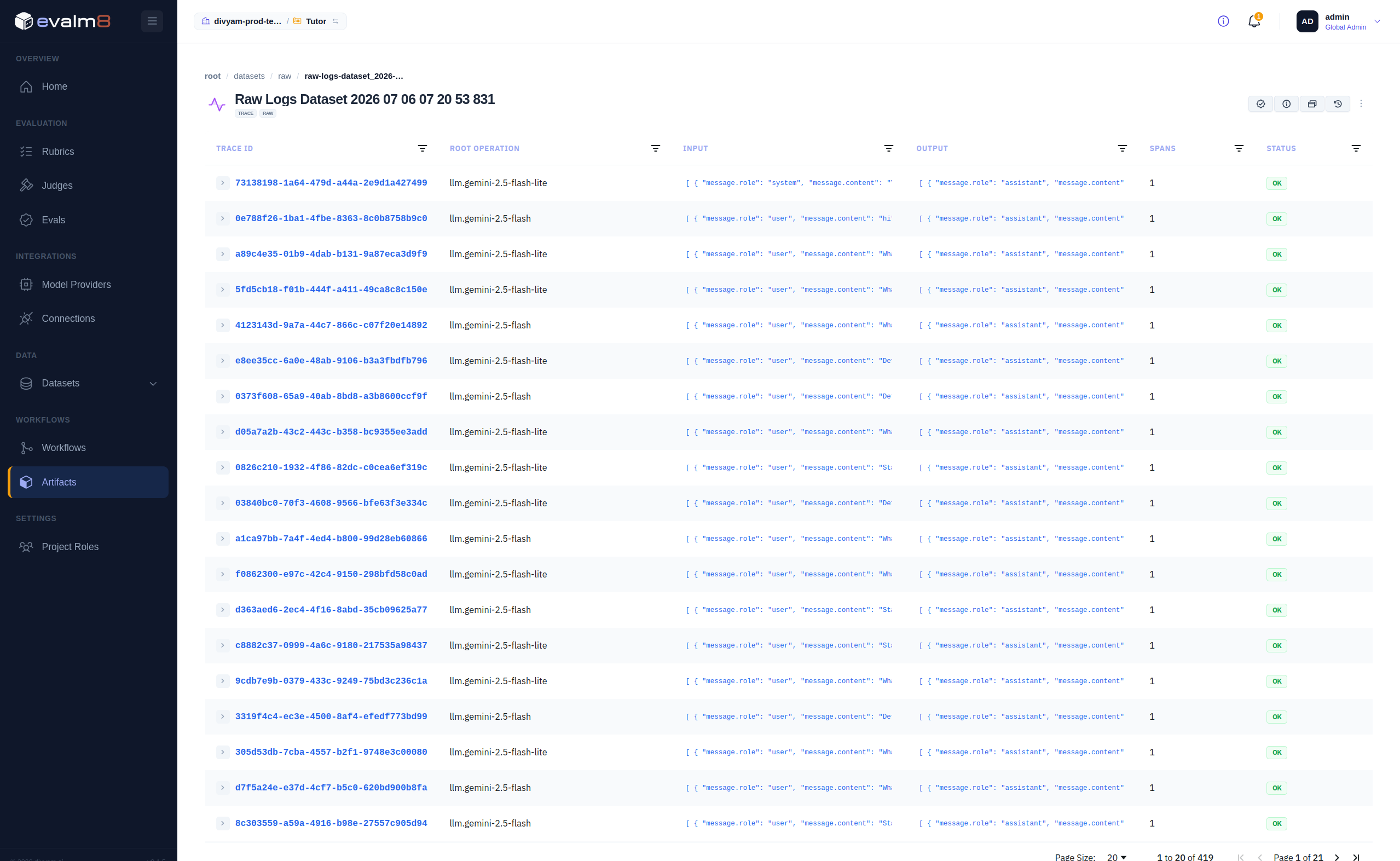This screenshot has height=861, width=1400.
Task: Open Project Roles settings
Action: [88, 547]
